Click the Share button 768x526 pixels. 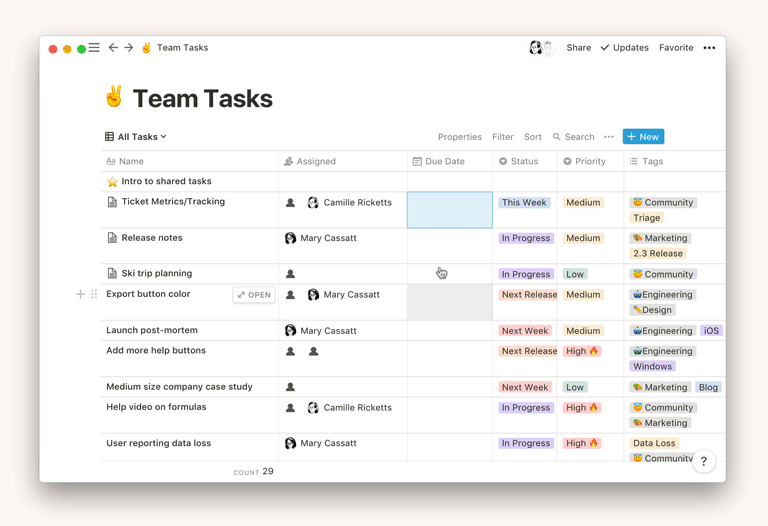578,48
